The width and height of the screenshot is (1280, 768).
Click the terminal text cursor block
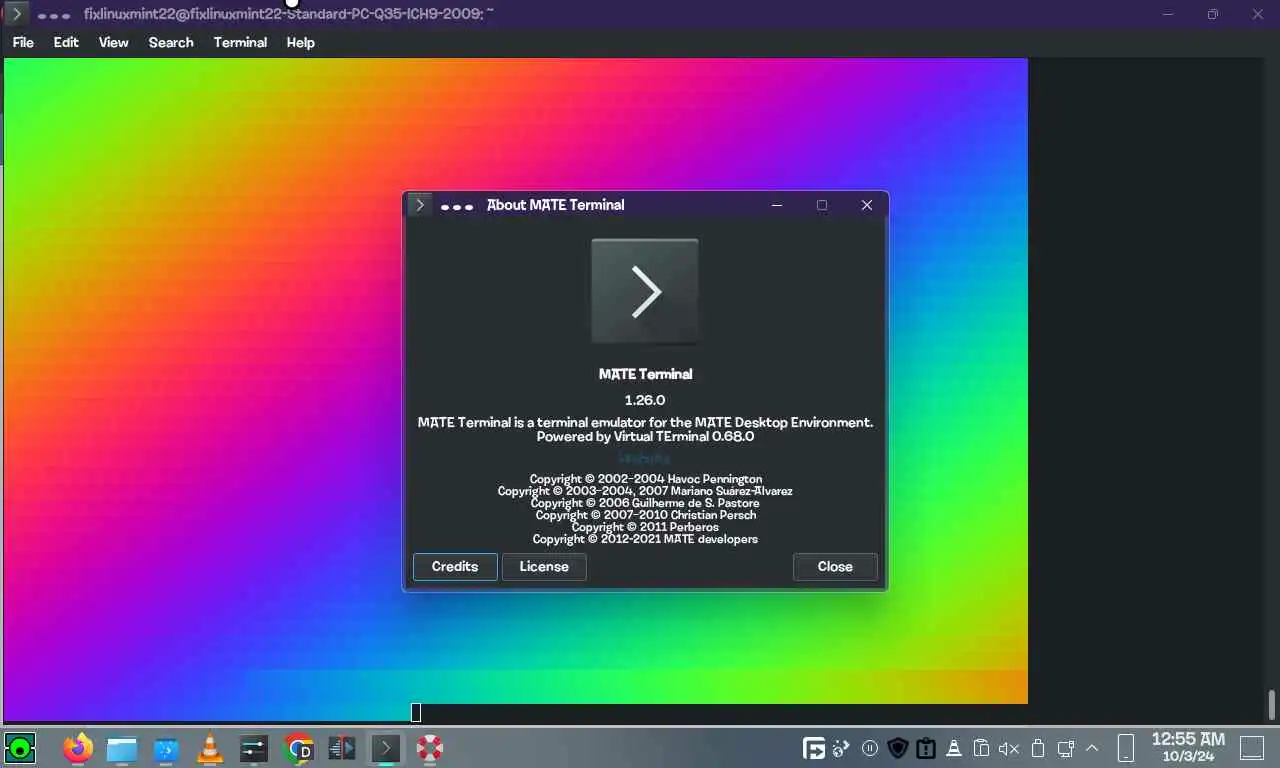tap(416, 712)
